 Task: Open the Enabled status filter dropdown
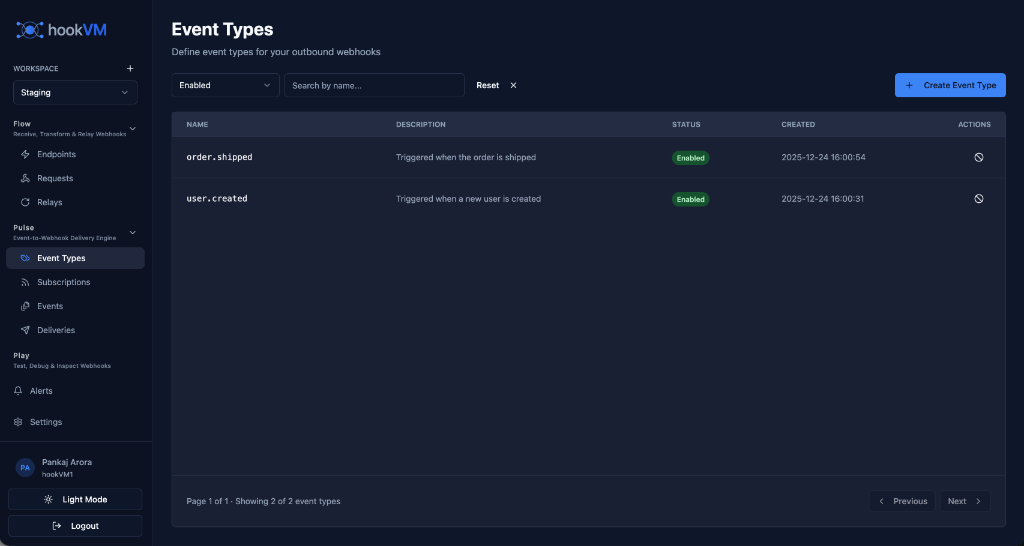pos(225,86)
